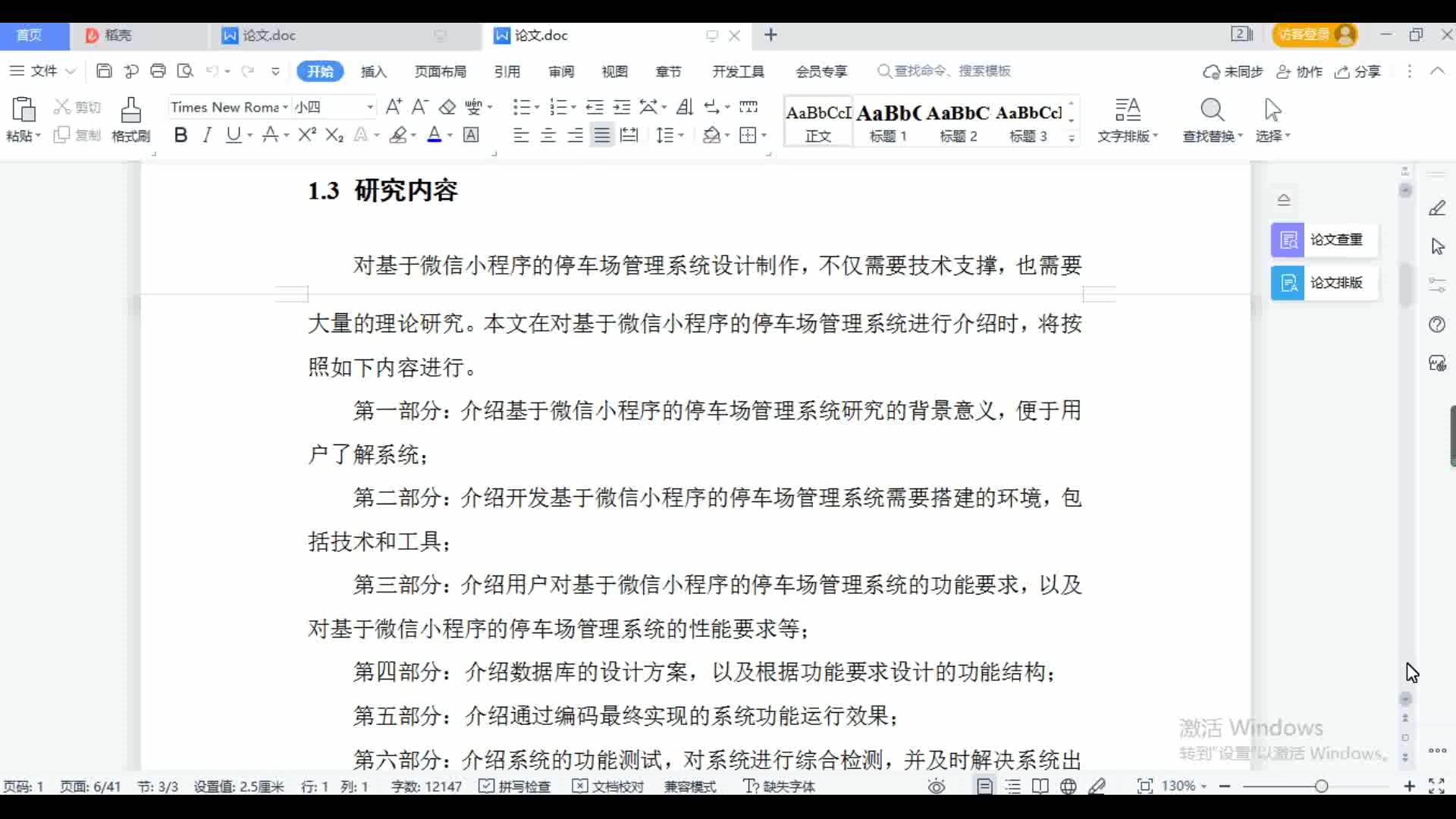Click the Paste clipboard icon
The width and height of the screenshot is (1456, 819).
(x=24, y=110)
